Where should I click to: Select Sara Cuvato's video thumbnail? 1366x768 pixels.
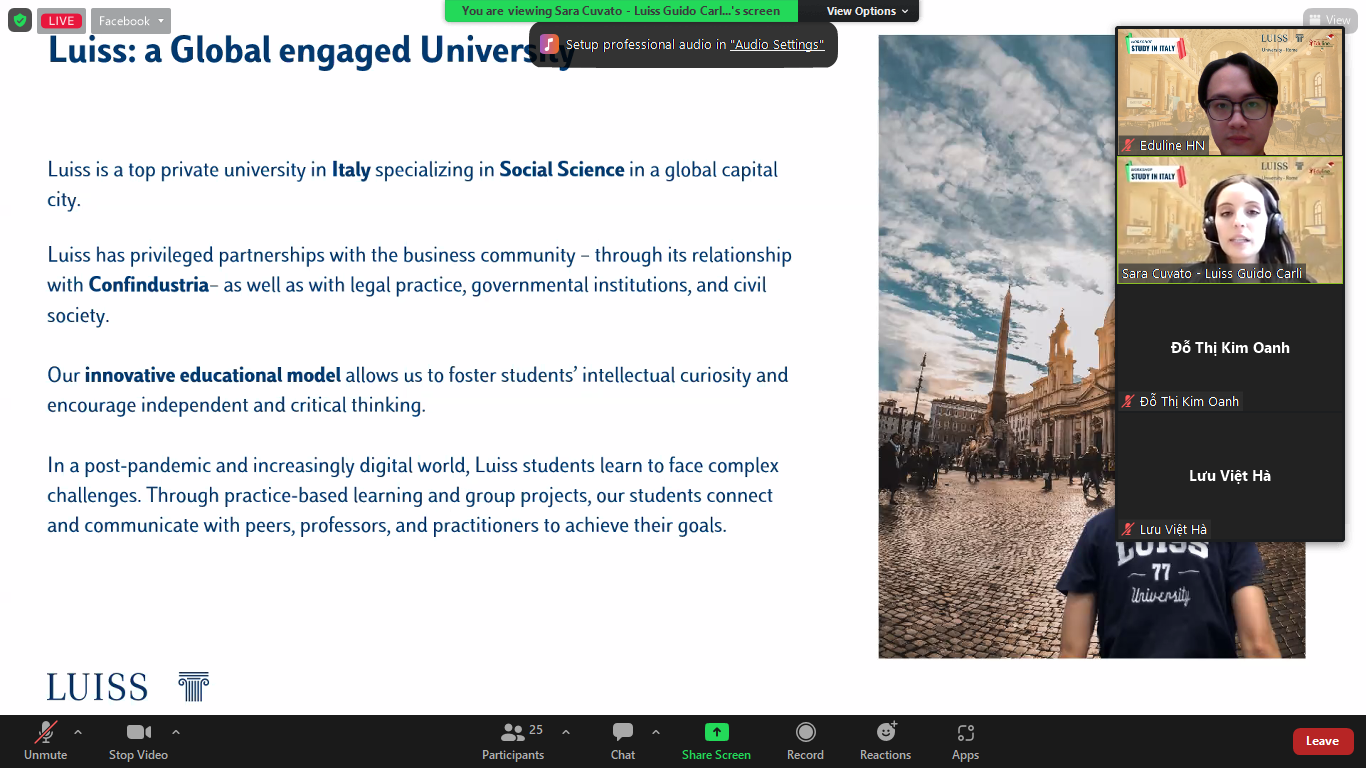tap(1229, 220)
